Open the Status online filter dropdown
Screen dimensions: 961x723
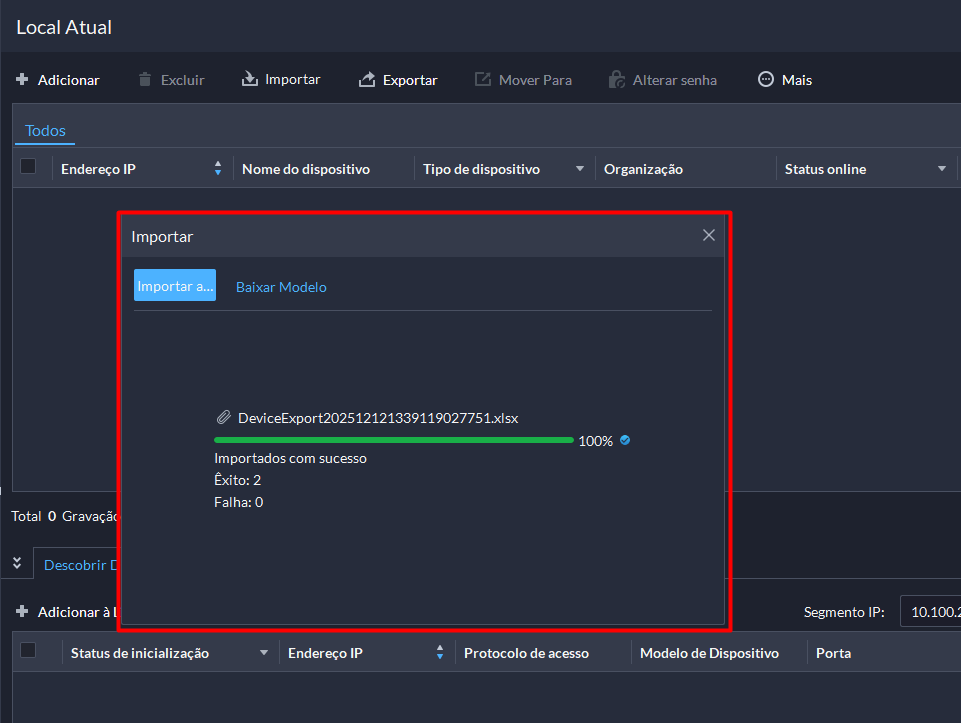click(941, 169)
